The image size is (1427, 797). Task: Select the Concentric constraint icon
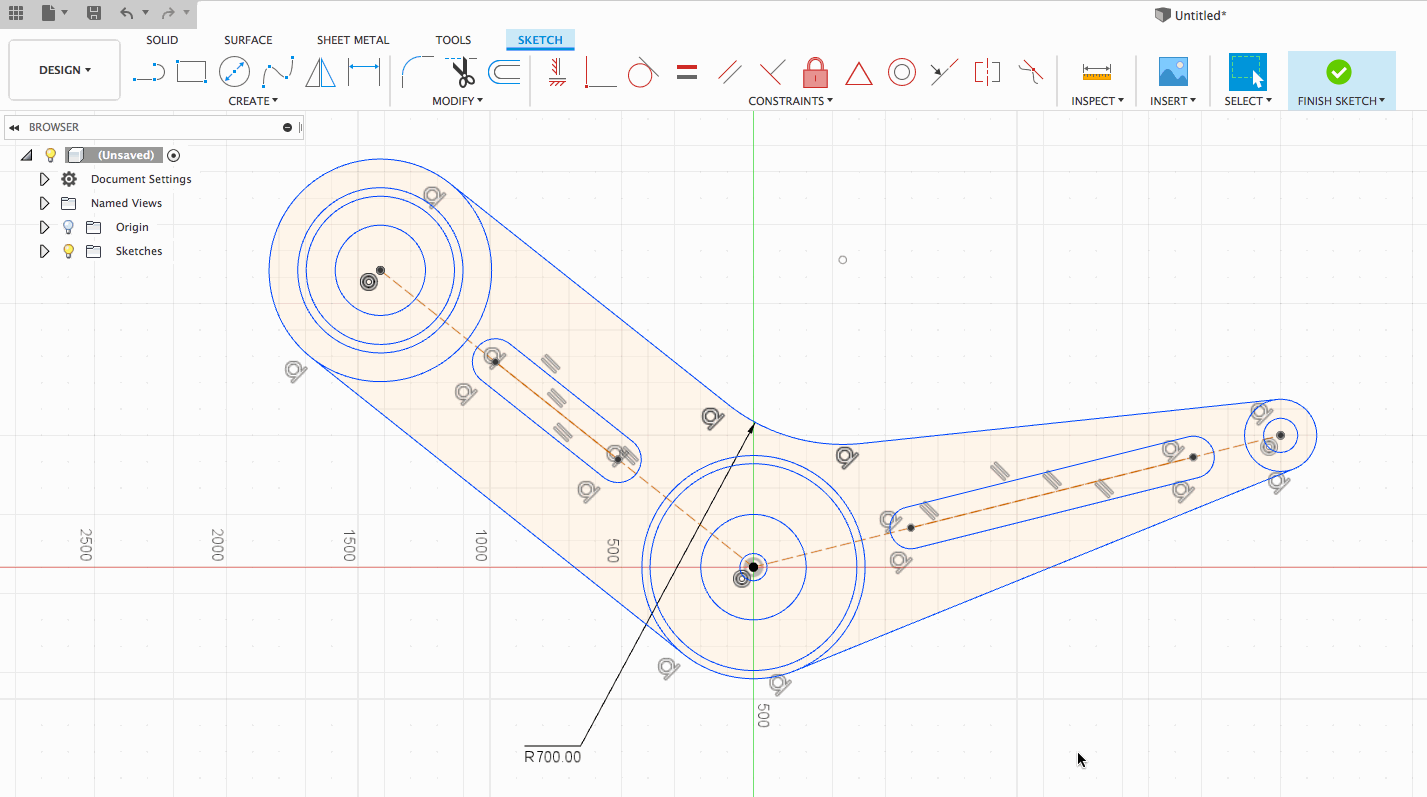(x=902, y=72)
